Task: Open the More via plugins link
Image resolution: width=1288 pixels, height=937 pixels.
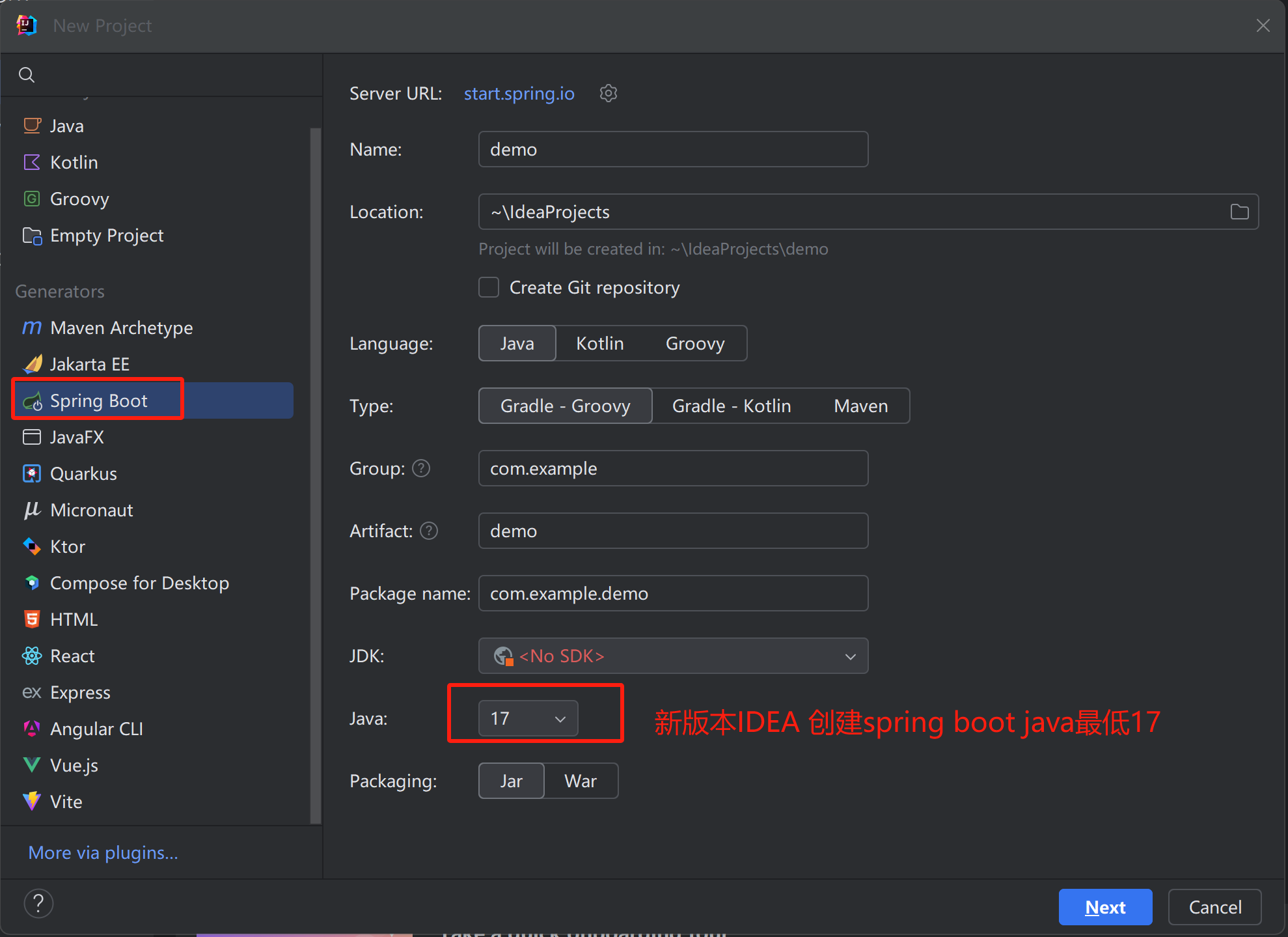Action: pos(103,853)
